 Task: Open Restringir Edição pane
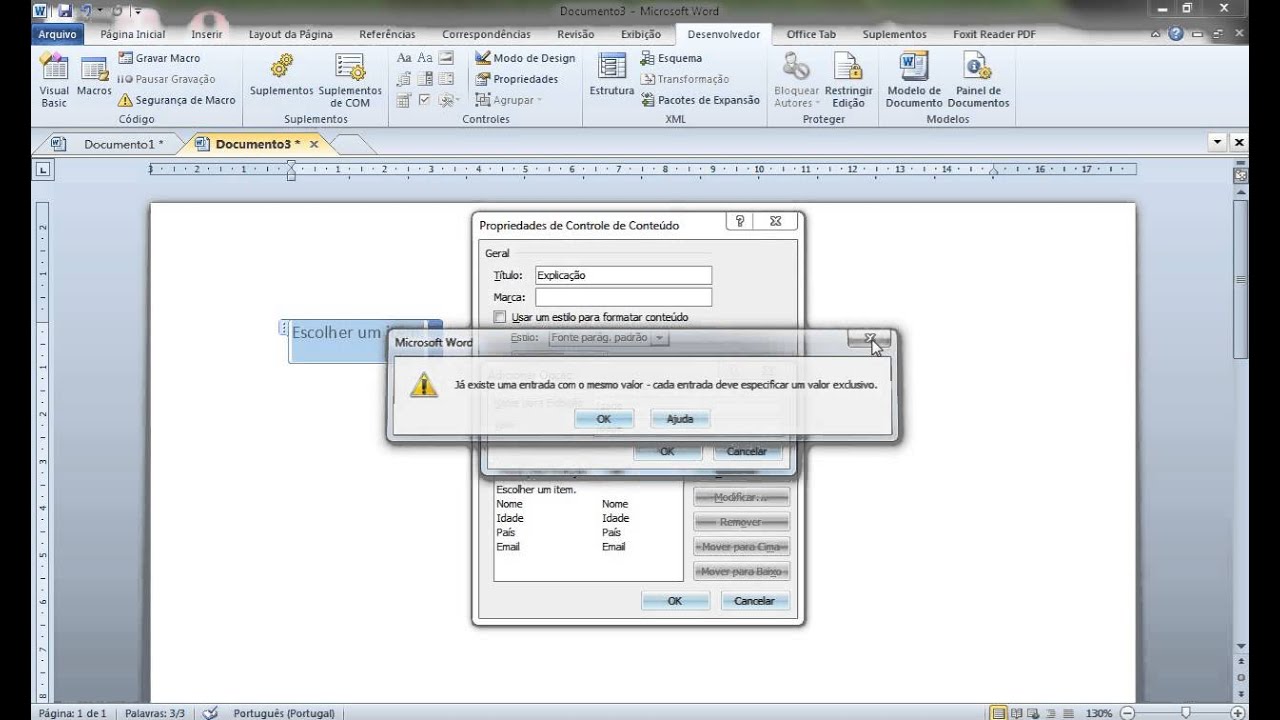tap(848, 80)
